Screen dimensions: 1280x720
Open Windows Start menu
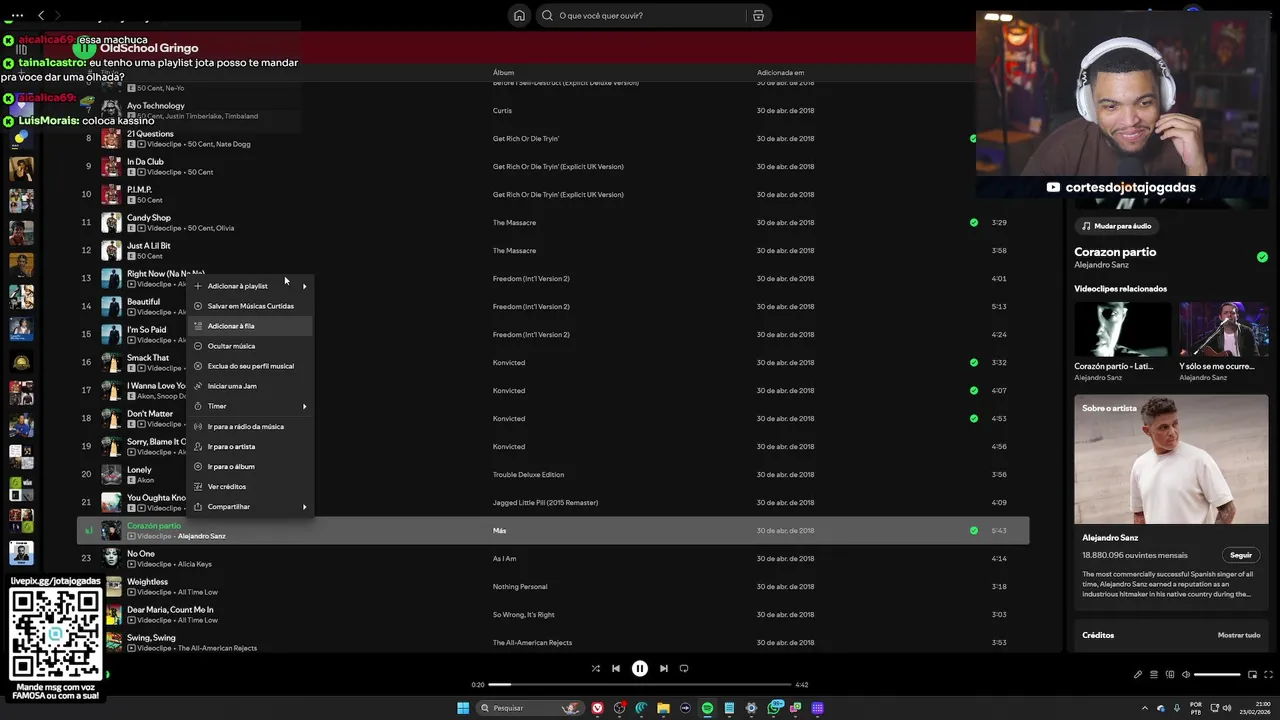(x=463, y=708)
